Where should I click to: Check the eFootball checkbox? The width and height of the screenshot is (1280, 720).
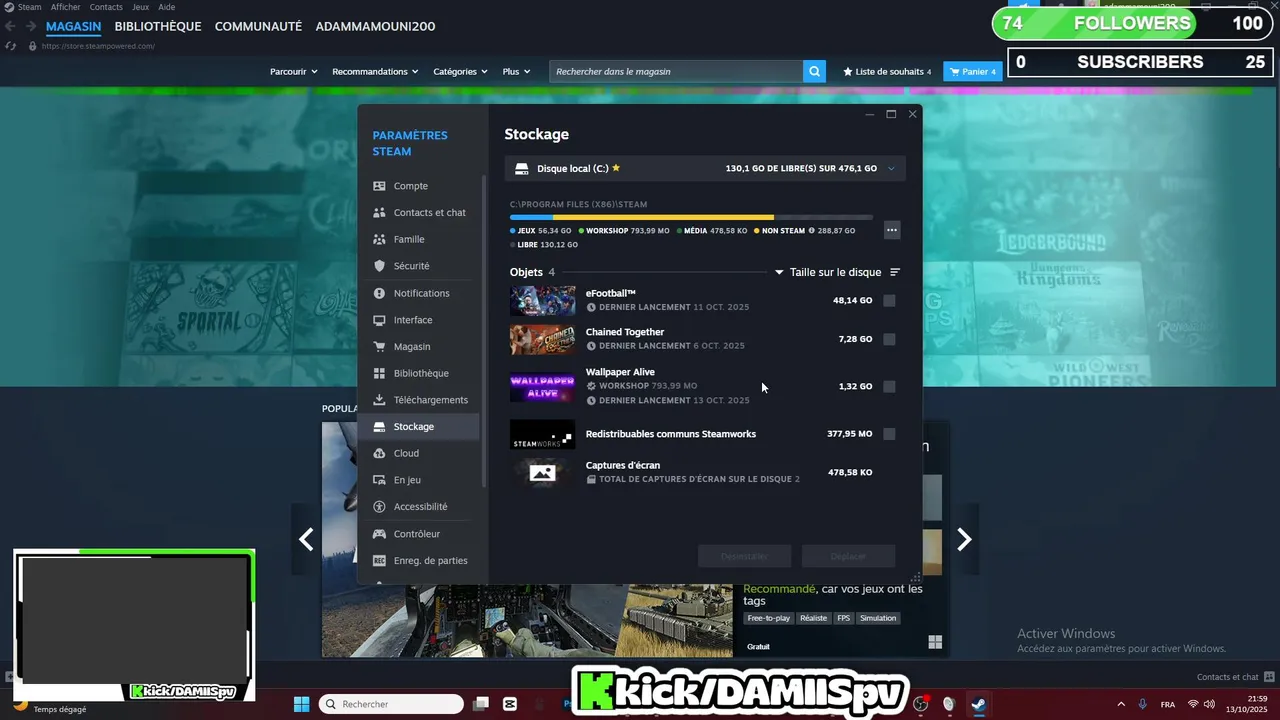(x=890, y=300)
